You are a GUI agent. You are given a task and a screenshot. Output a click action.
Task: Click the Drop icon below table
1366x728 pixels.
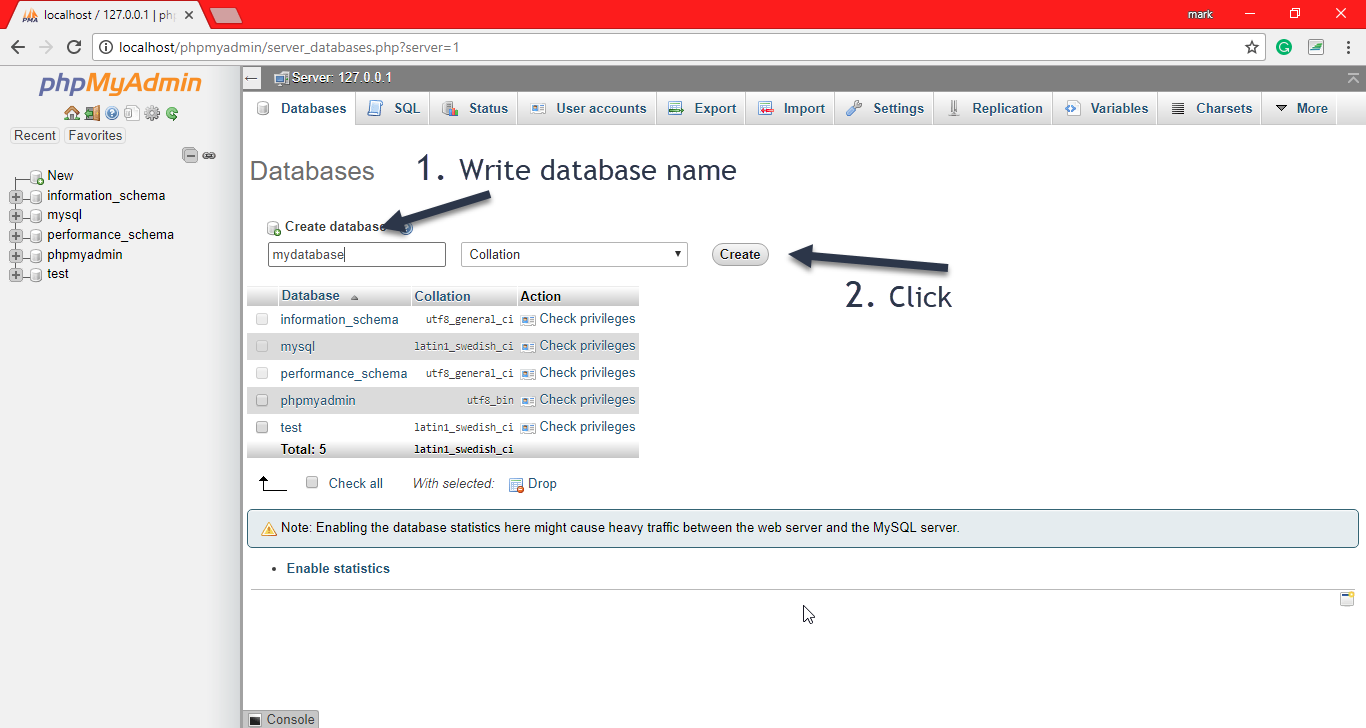516,484
